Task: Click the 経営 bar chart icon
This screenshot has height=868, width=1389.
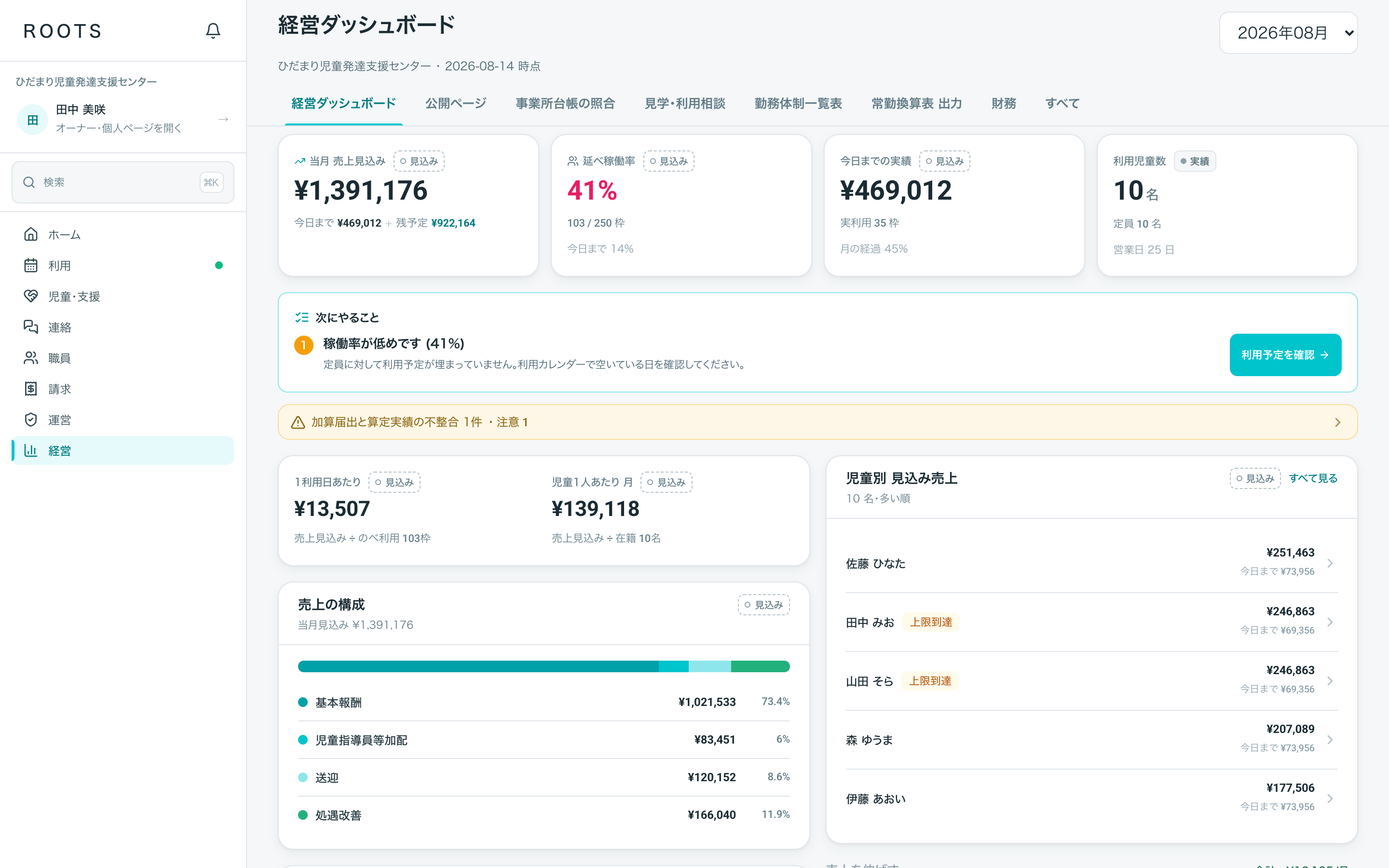Action: (x=31, y=451)
